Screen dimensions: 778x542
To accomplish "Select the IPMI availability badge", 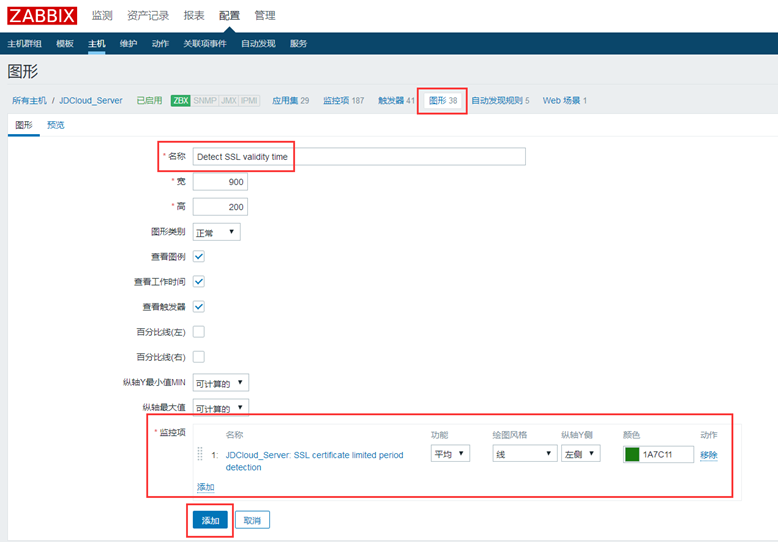I will coord(249,101).
